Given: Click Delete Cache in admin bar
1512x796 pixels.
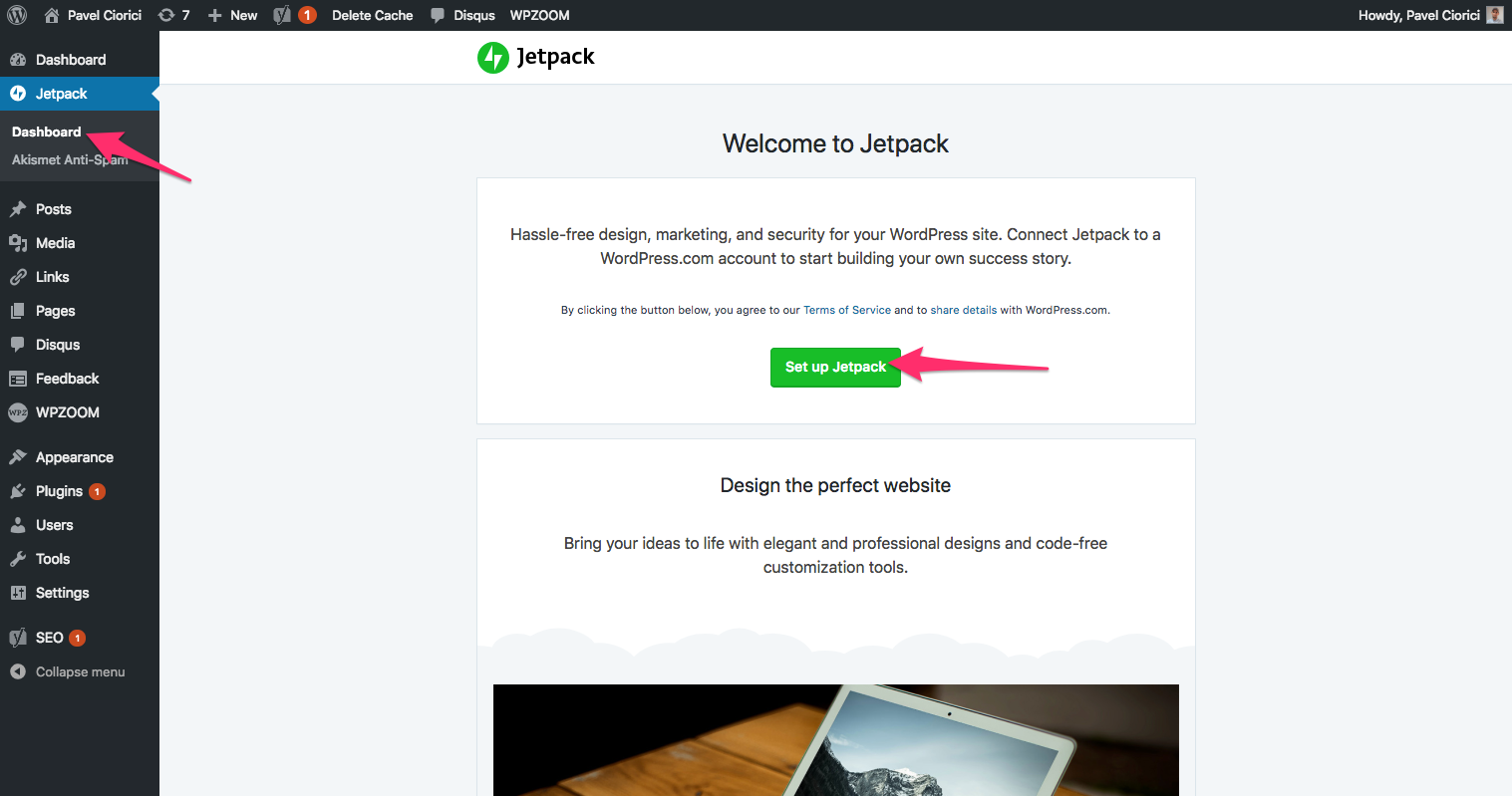Looking at the screenshot, I should pyautogui.click(x=373, y=15).
